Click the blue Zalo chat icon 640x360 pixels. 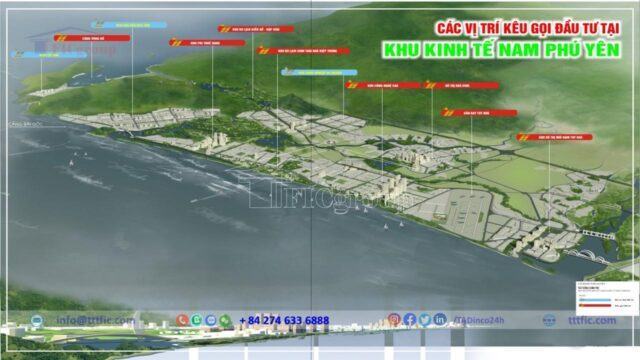click(211, 320)
